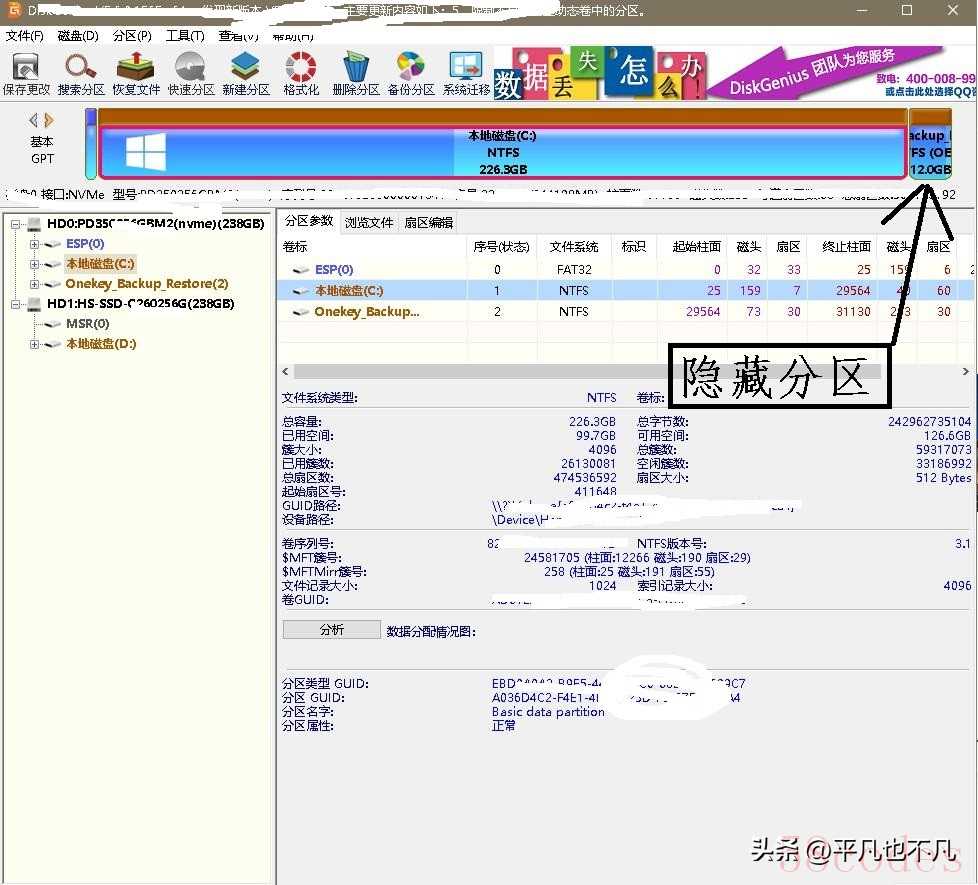Select the small ESP block in disk map
The image size is (978, 885).
pos(91,144)
